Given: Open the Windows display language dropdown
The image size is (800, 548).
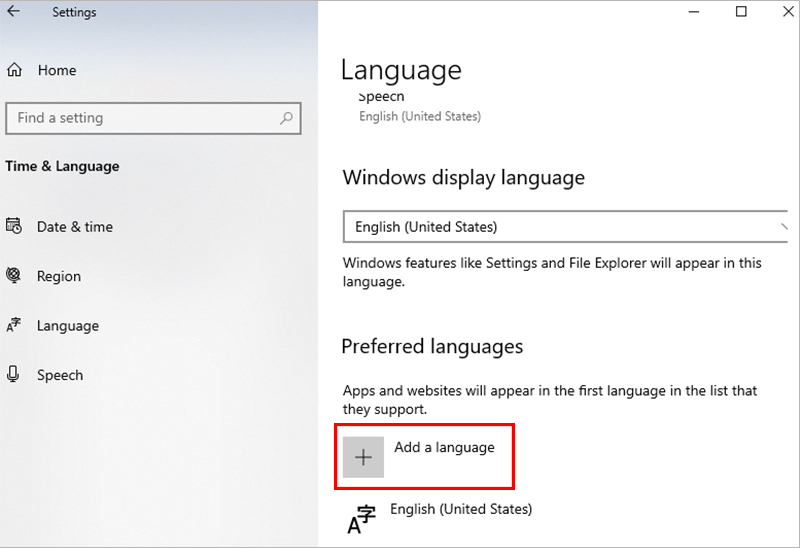Looking at the screenshot, I should pyautogui.click(x=565, y=227).
